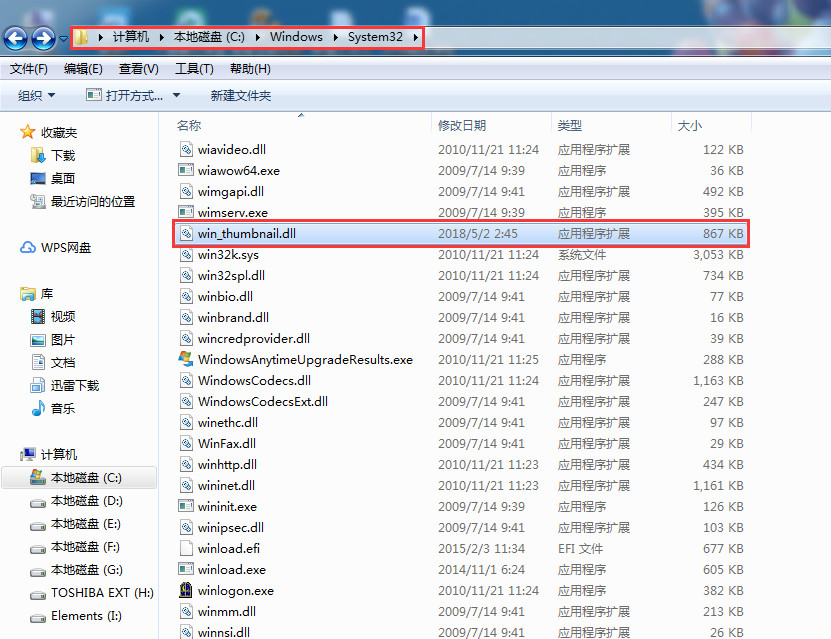Image resolution: width=831 pixels, height=639 pixels.
Task: Select System32 in the address breadcrumb
Action: tap(375, 37)
